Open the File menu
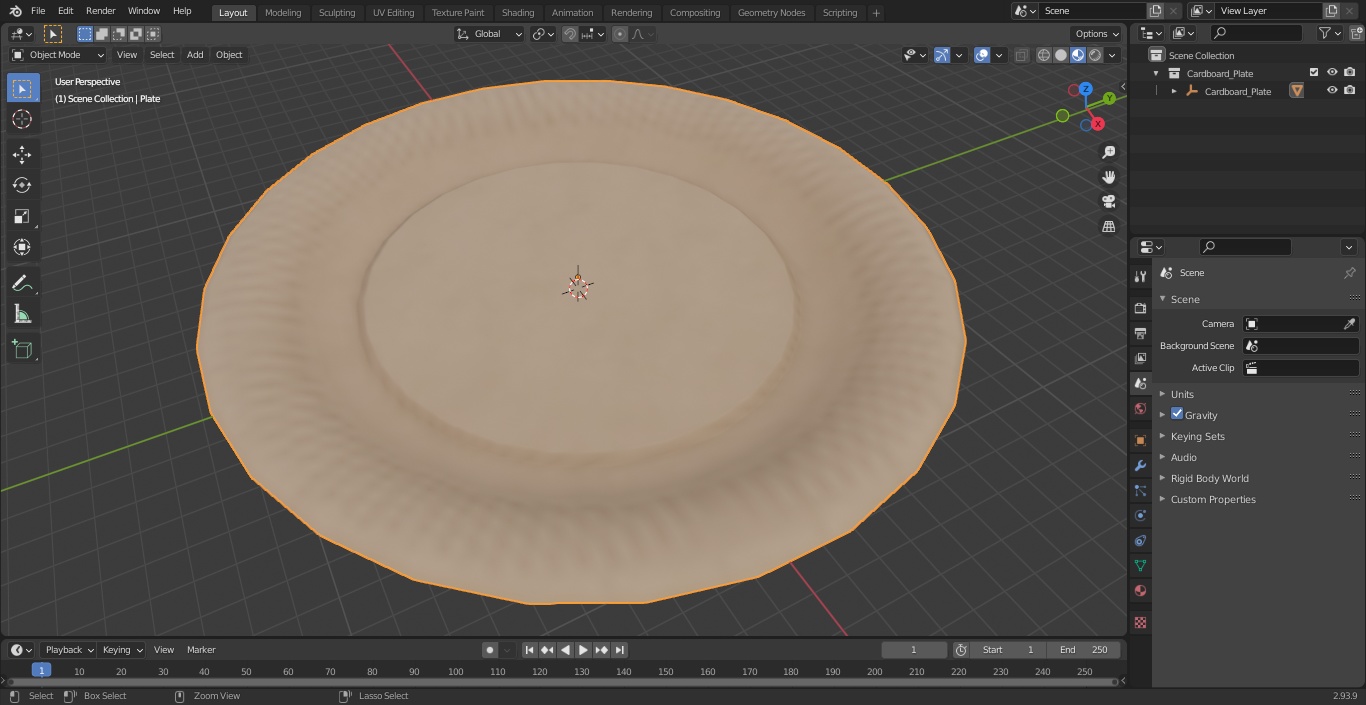The image size is (1366, 705). pyautogui.click(x=38, y=11)
